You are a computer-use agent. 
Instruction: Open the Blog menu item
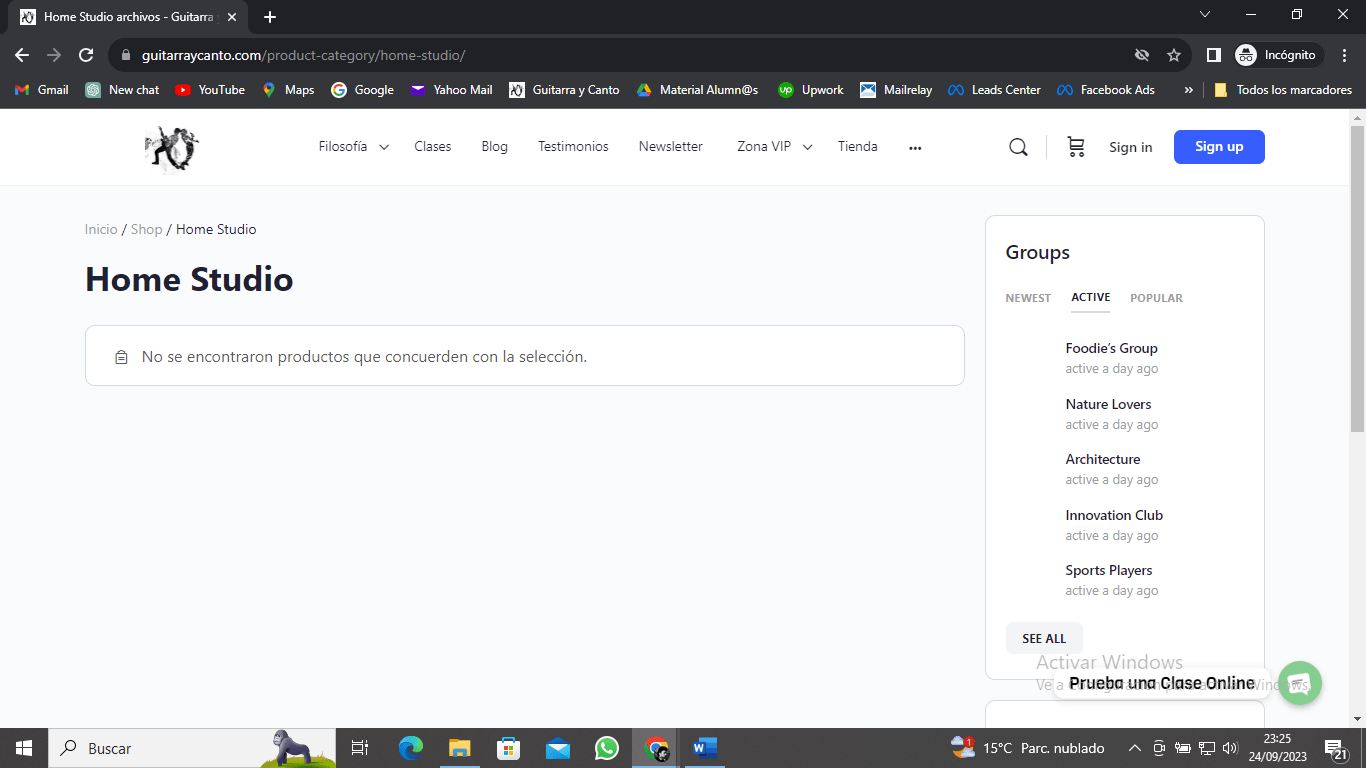(495, 147)
